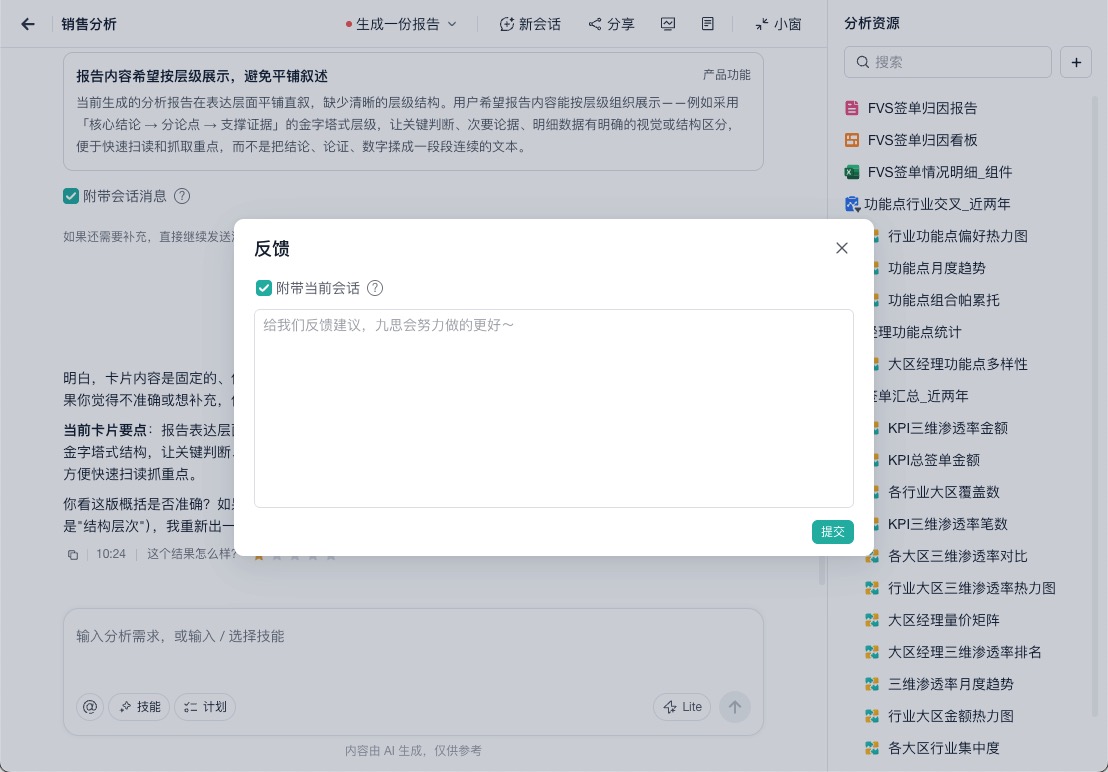Viewport: 1108px width, 772px height.
Task: Uncheck the 附带会话消息 checkbox
Action: point(71,196)
